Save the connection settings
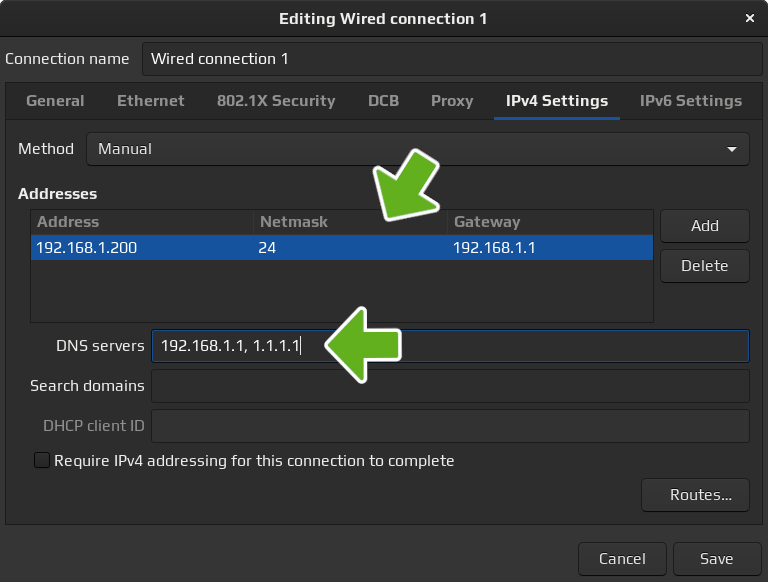This screenshot has height=582, width=768. click(717, 559)
